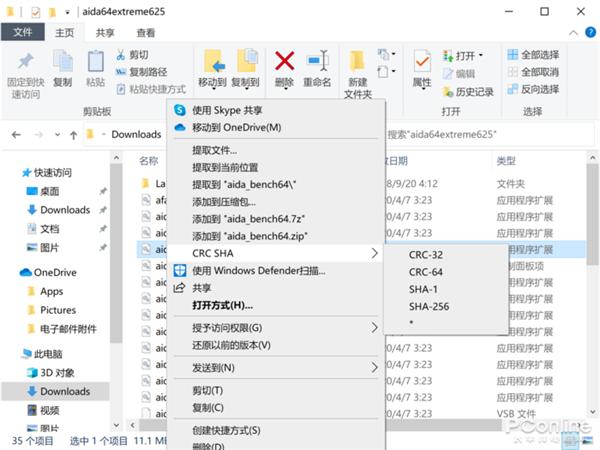The image size is (600, 450).
Task: Click the Open (打开) ribbon button
Action: pos(462,56)
